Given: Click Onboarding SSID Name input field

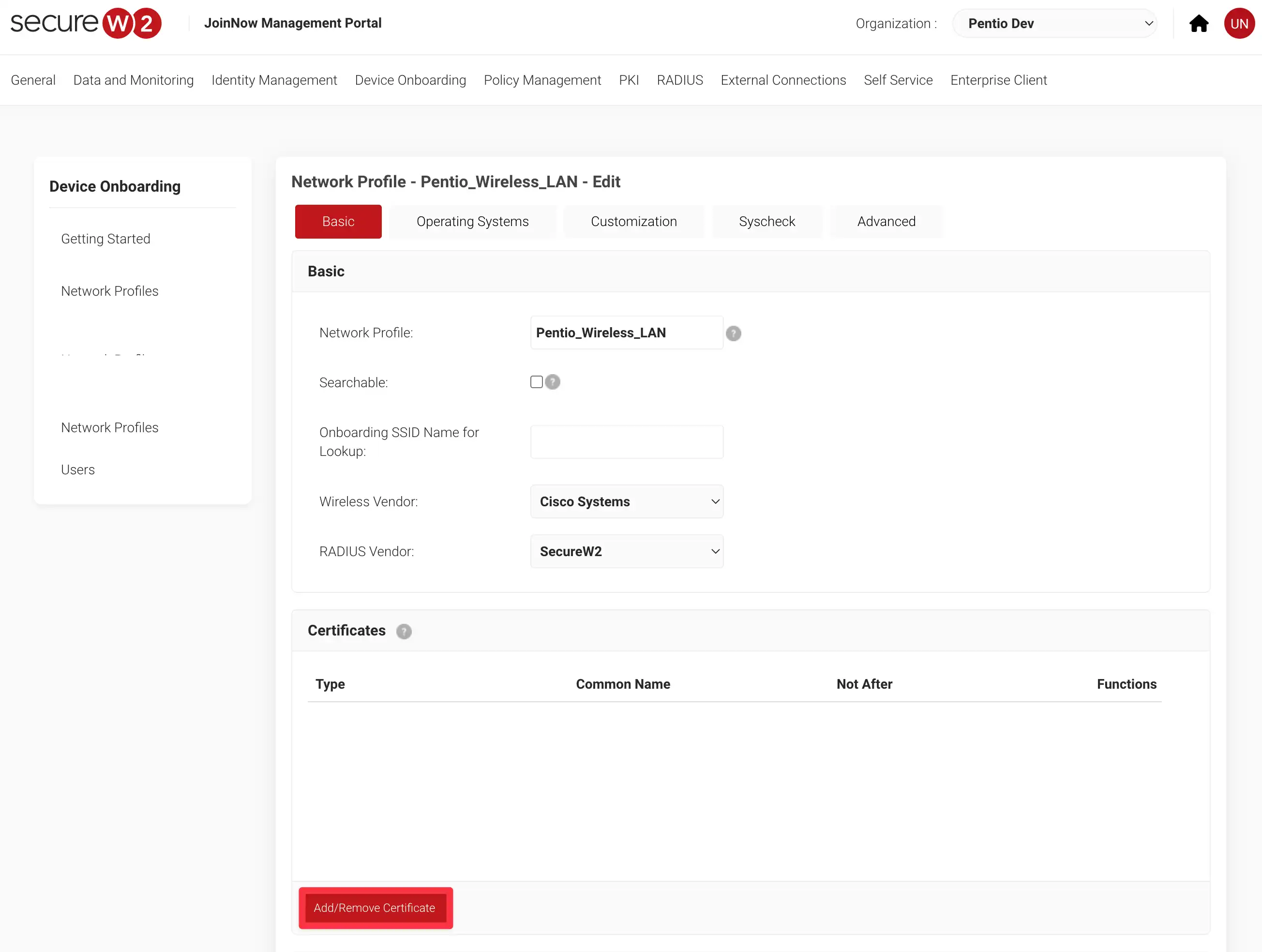Looking at the screenshot, I should 627,442.
